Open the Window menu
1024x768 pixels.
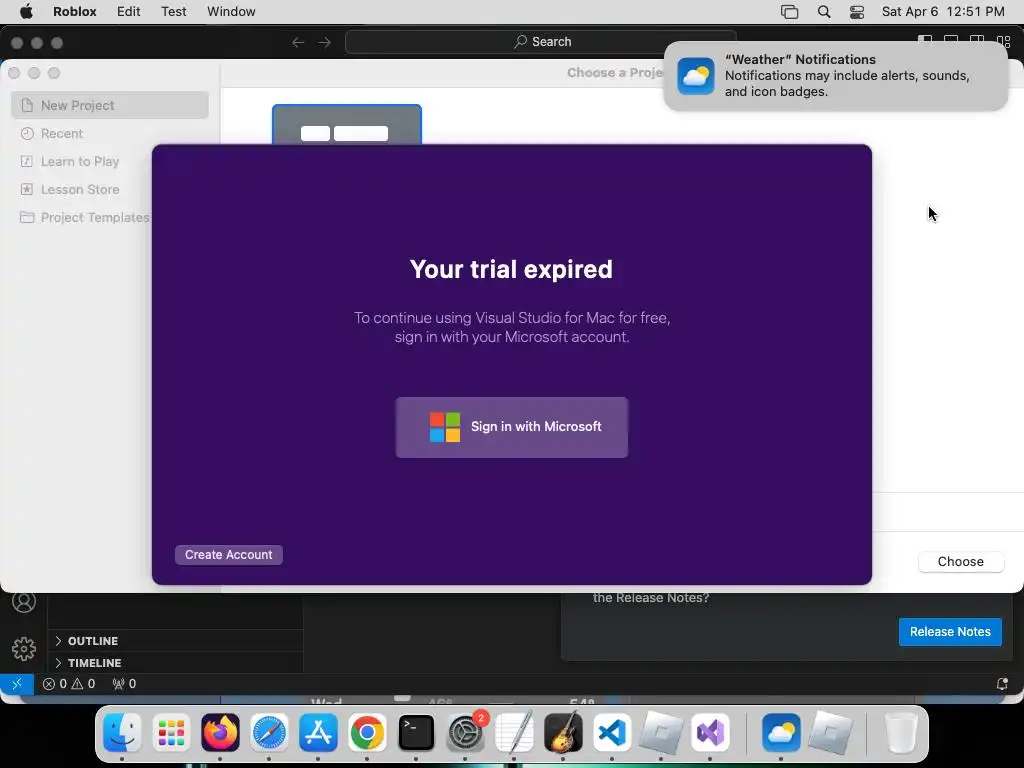coord(231,12)
